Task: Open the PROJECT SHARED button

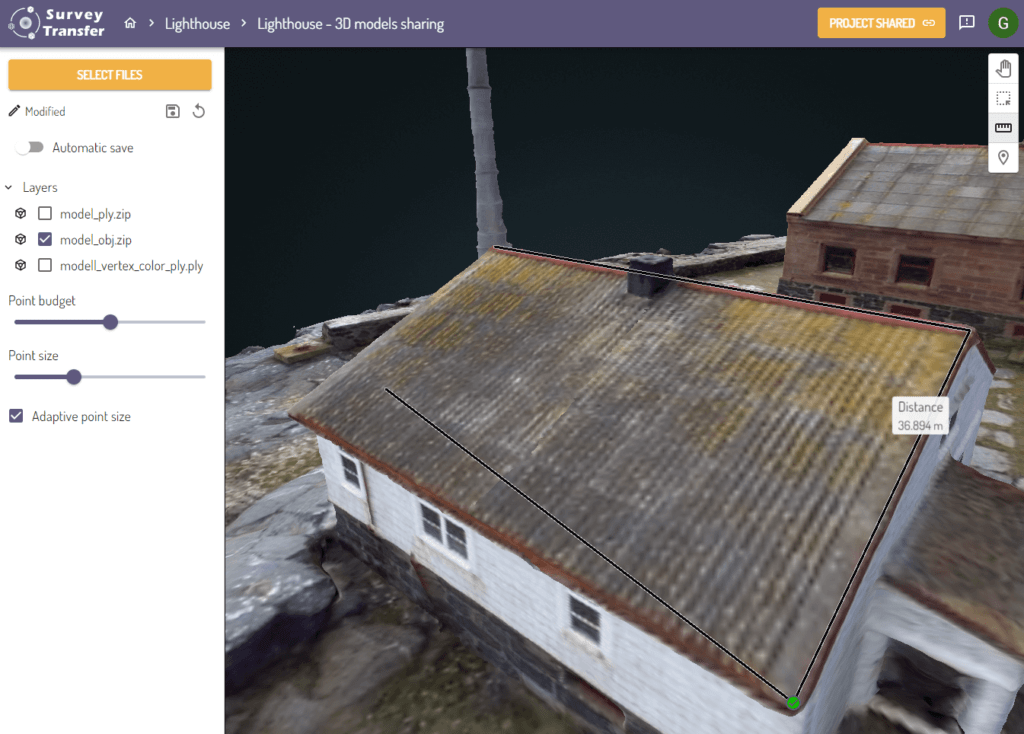Action: (881, 22)
